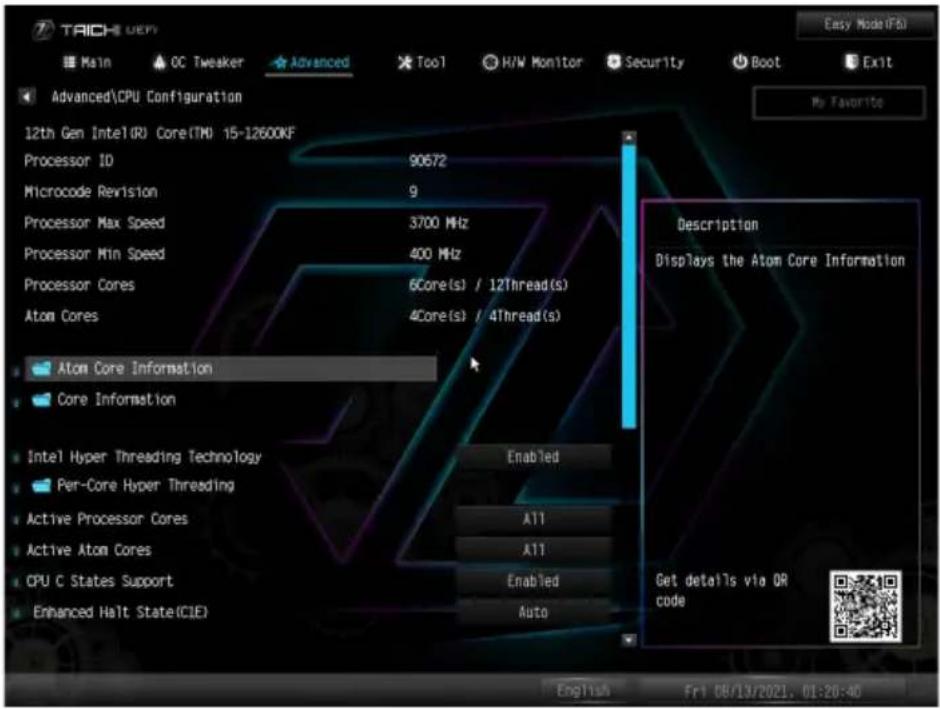Viewport: 940px width, 709px height.
Task: Change CPU C States Support Enabled value
Action: [x=533, y=581]
